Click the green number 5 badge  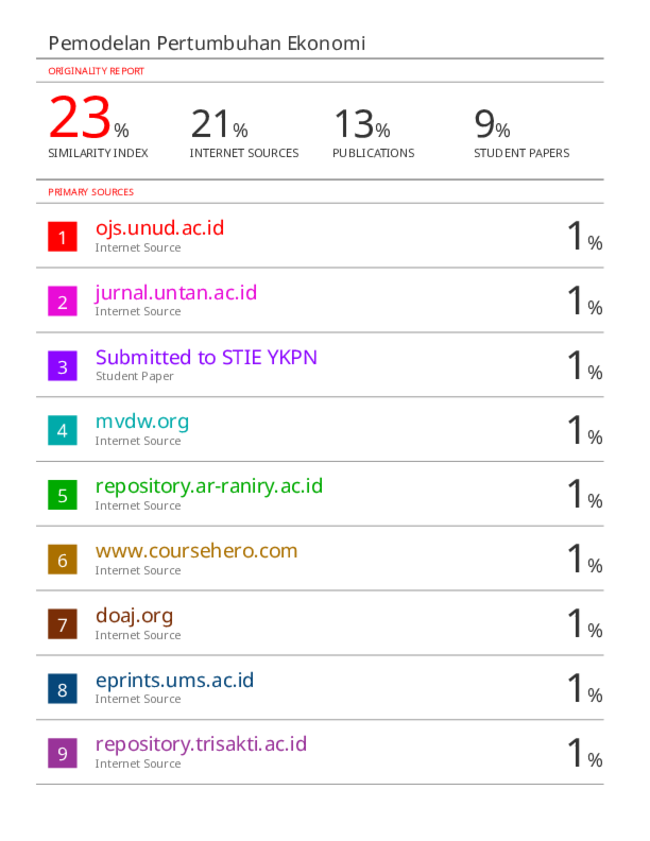click(x=62, y=495)
